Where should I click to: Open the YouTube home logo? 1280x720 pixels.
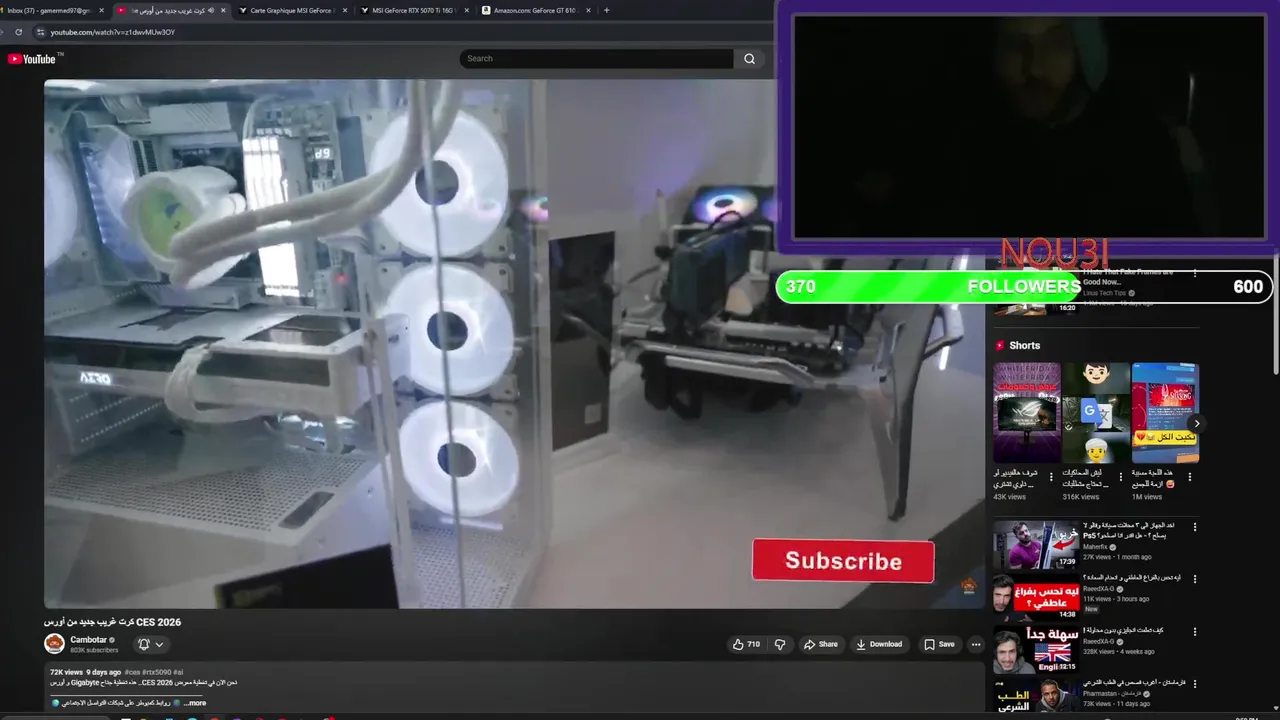pos(34,59)
